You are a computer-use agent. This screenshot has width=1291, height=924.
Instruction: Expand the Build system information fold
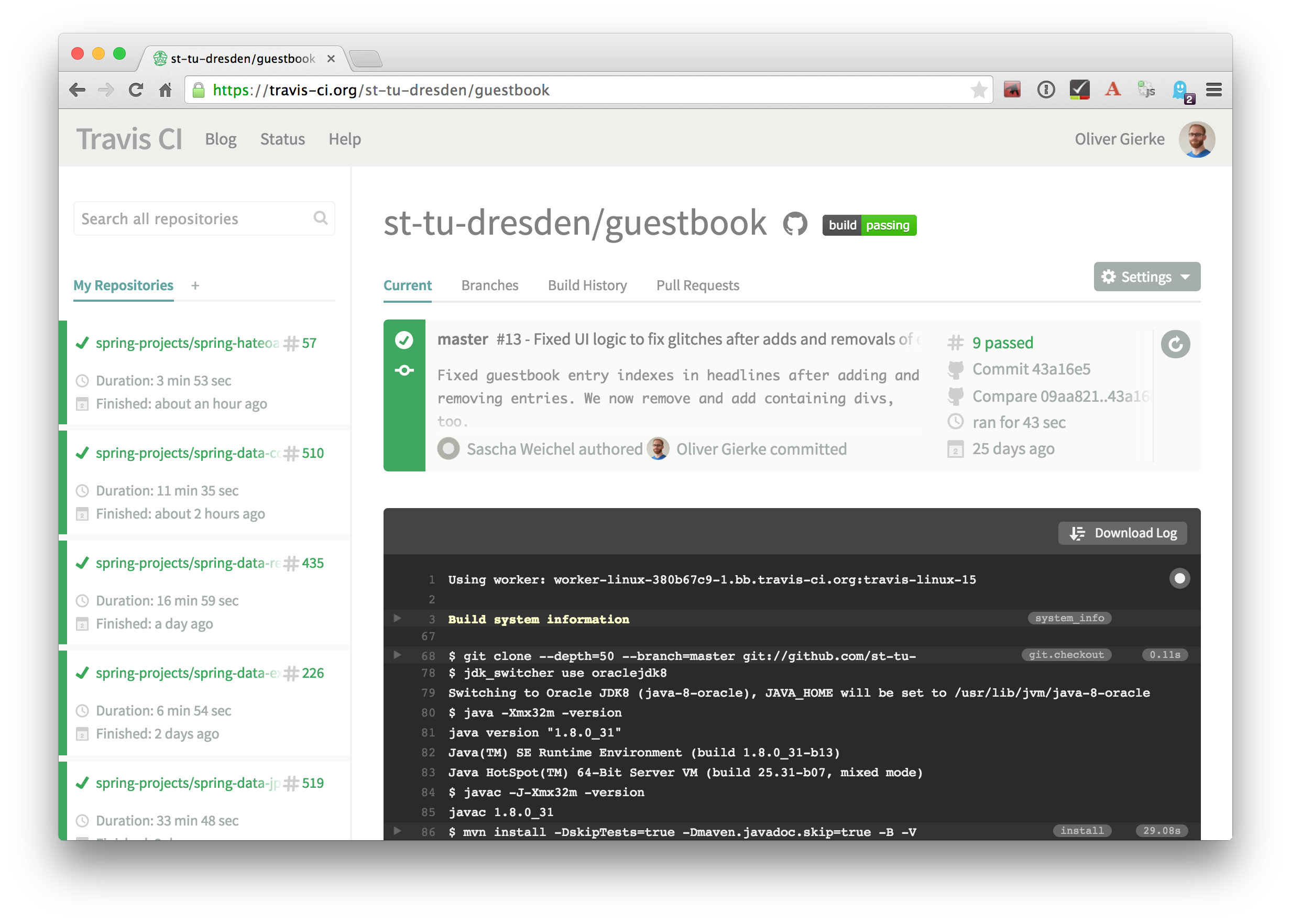pyautogui.click(x=398, y=618)
